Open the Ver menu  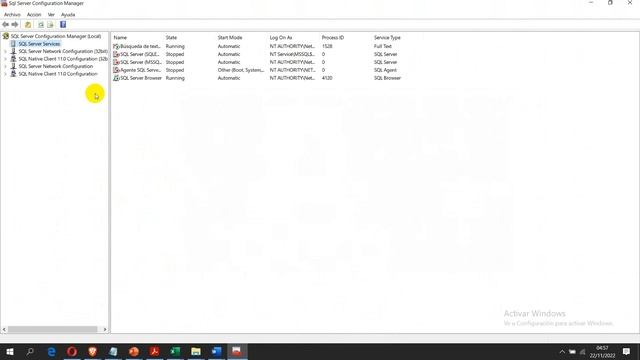point(51,15)
